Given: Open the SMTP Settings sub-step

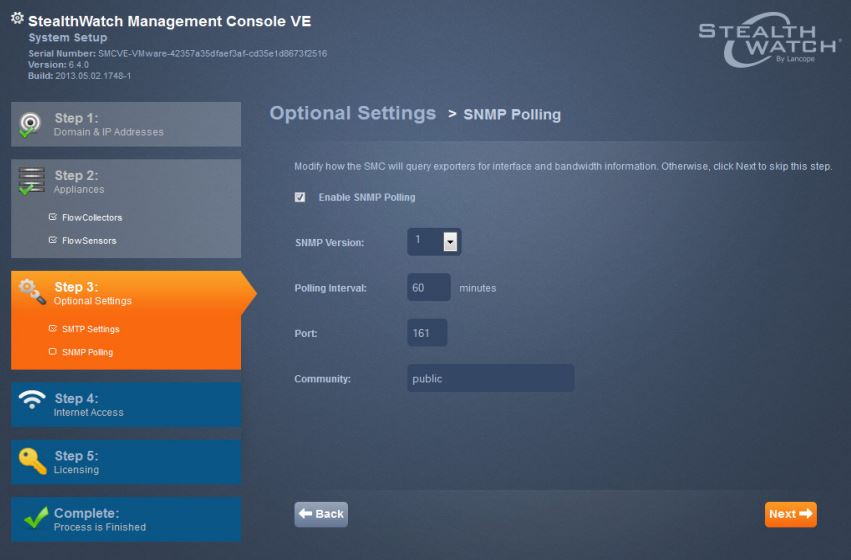Looking at the screenshot, I should (x=91, y=329).
